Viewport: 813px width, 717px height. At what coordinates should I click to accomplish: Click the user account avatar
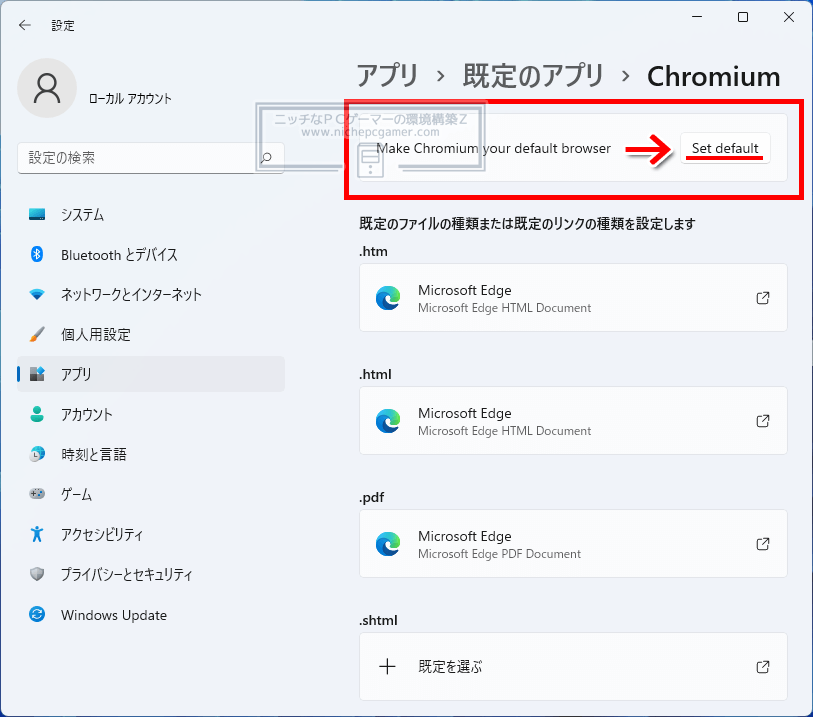point(47,88)
